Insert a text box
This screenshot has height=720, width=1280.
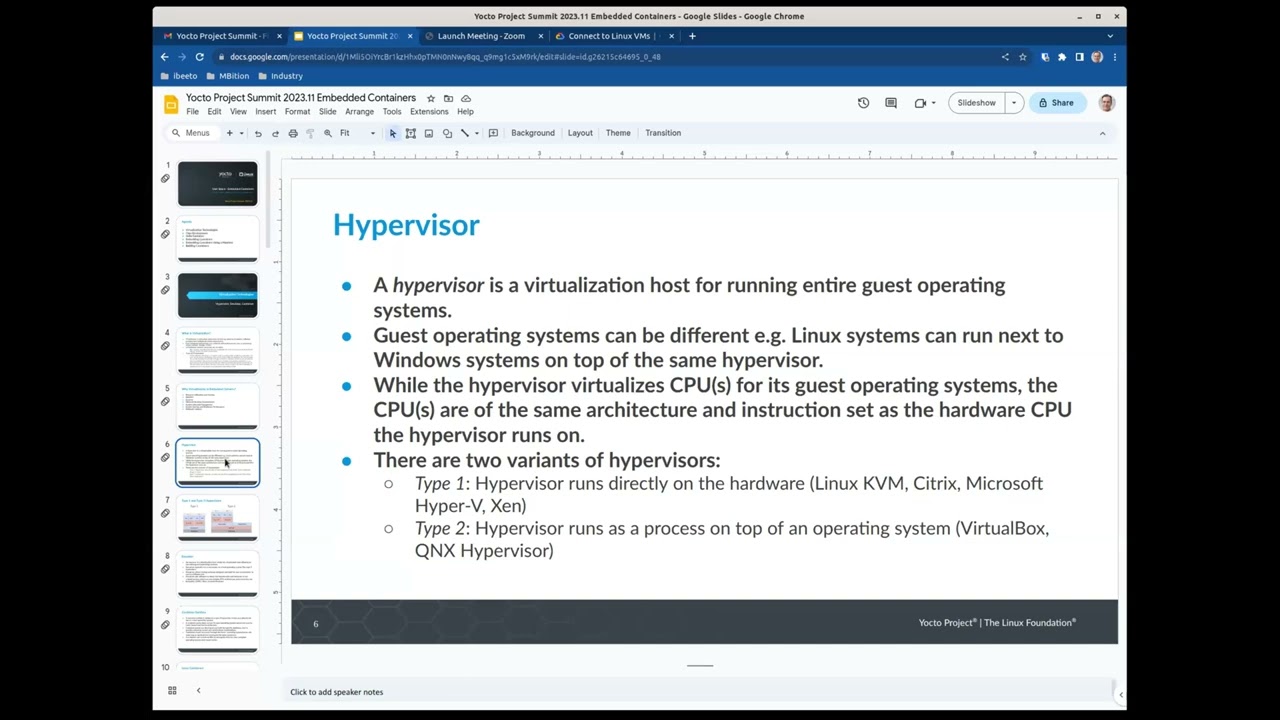tap(410, 133)
